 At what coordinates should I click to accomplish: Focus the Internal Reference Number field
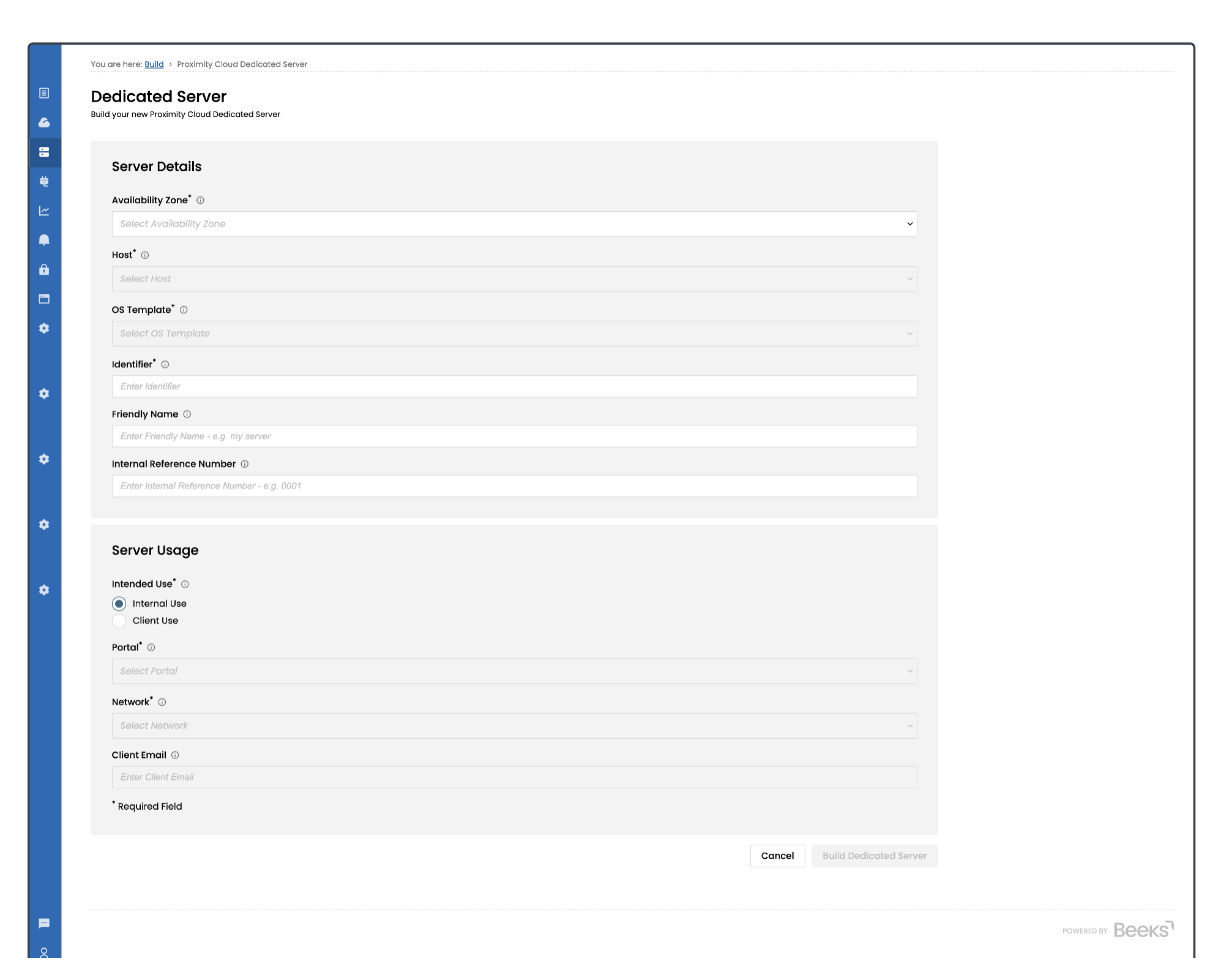coord(514,486)
